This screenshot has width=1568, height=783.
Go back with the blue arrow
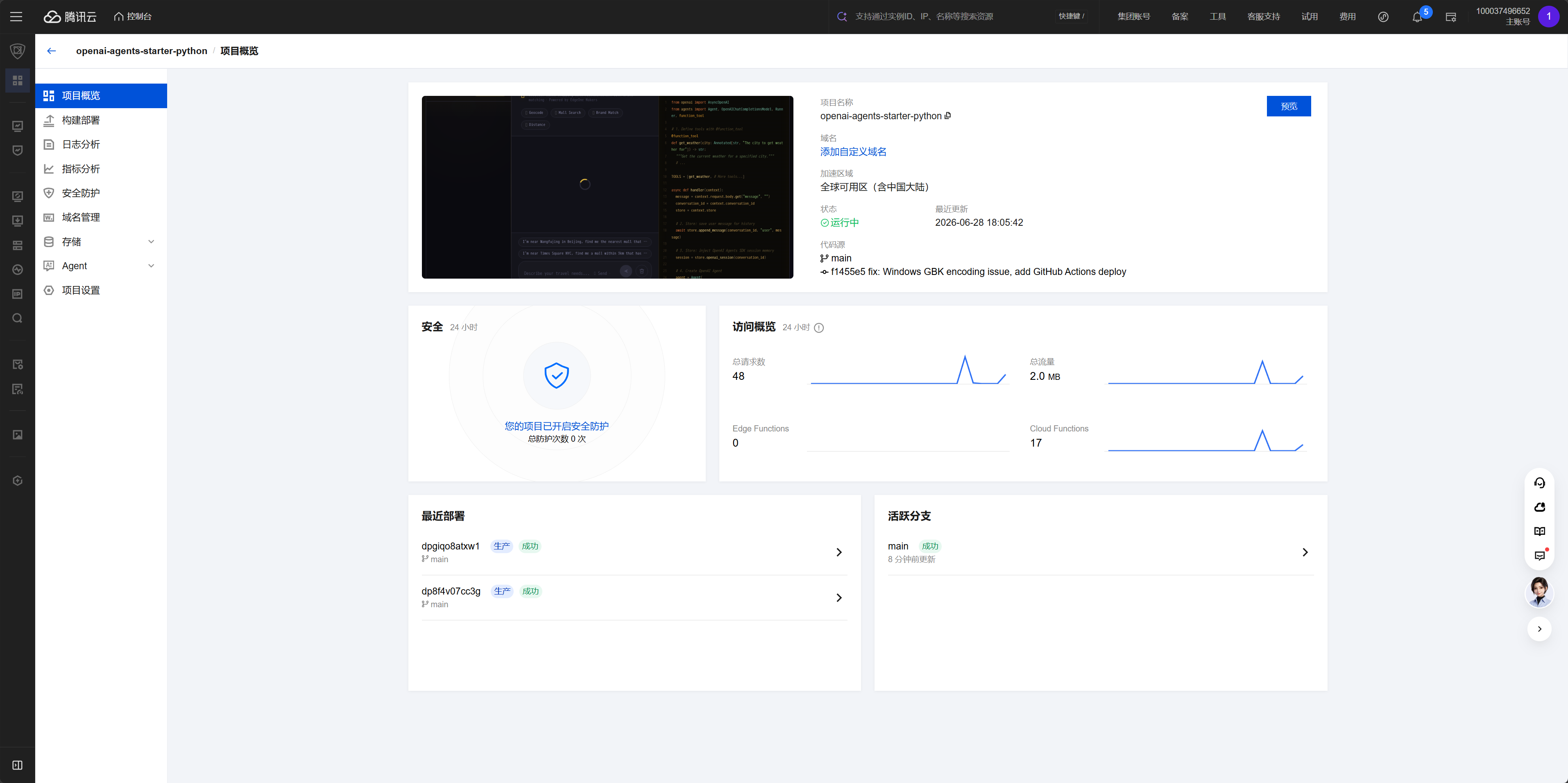tap(52, 51)
